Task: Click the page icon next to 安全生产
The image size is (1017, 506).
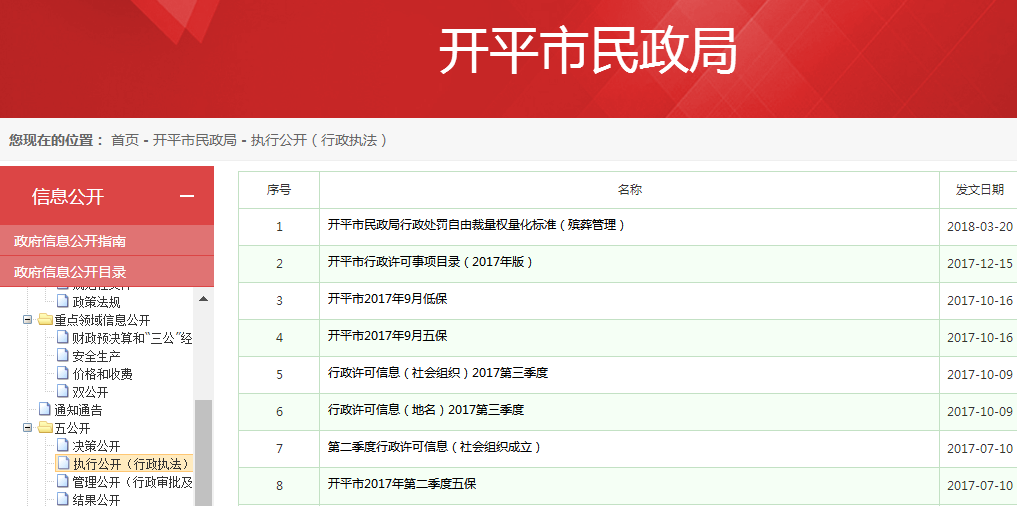Action: click(62, 355)
